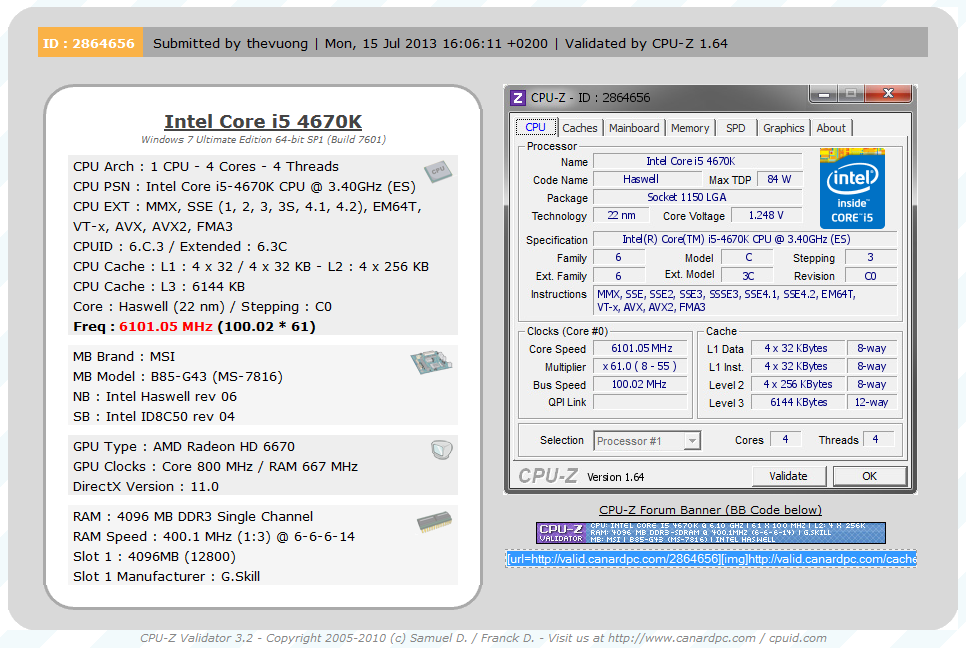Click the L1 Data value 4 x 32 KBytes
The image size is (966, 648).
pyautogui.click(x=796, y=348)
